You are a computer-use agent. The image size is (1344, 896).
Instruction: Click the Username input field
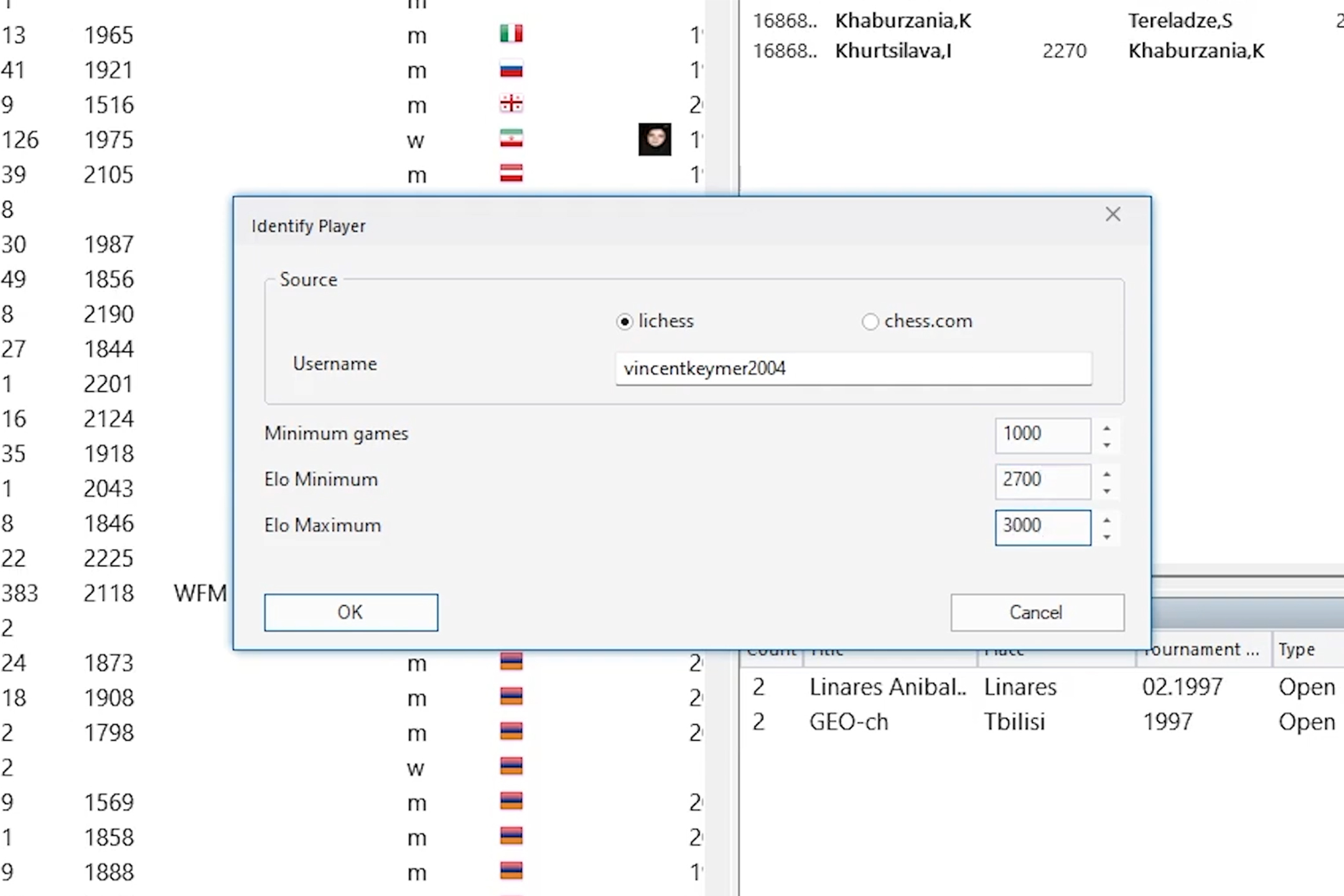(852, 368)
